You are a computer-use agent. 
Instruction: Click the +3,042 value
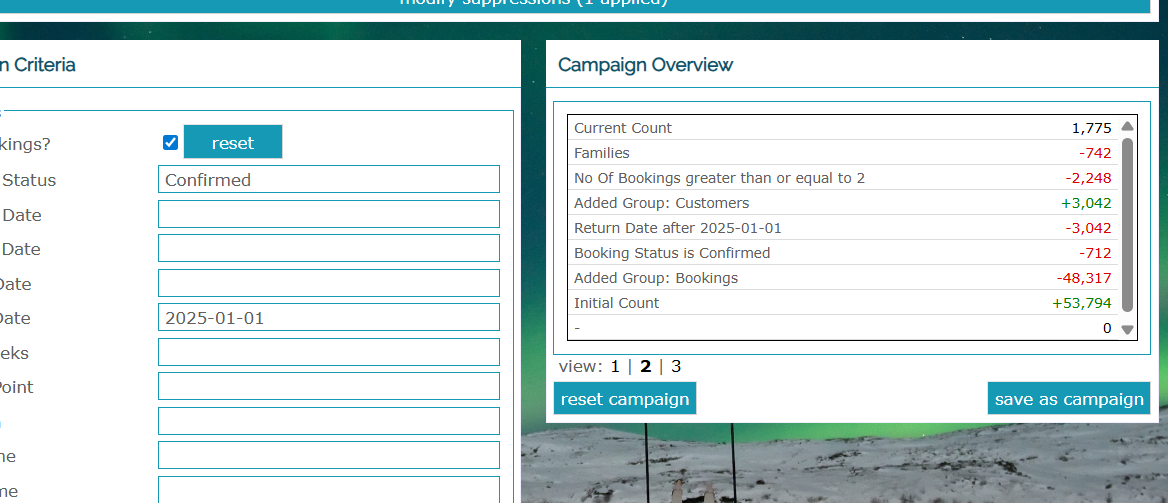tap(1087, 203)
